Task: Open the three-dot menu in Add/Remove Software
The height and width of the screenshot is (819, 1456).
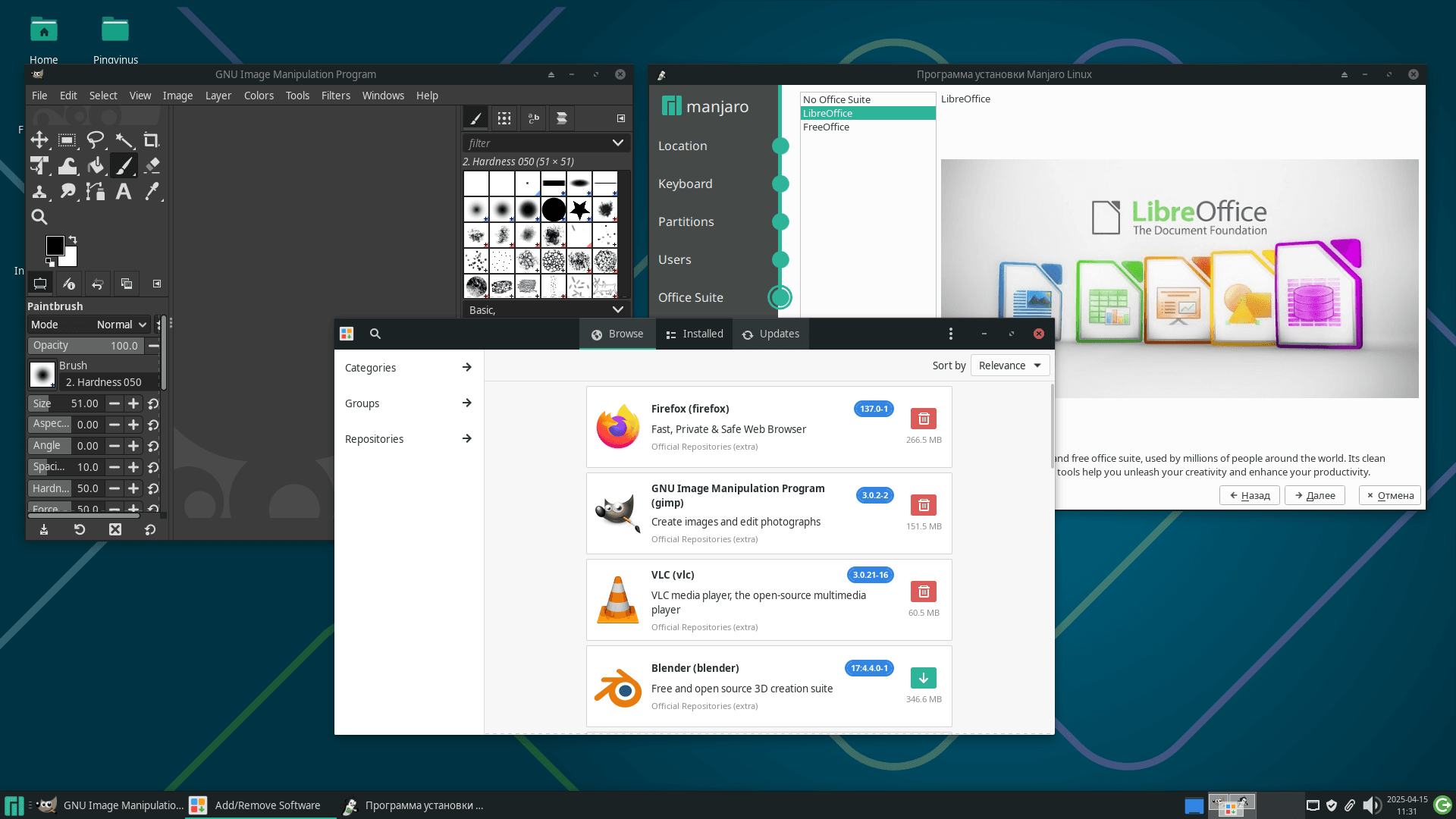Action: point(950,334)
